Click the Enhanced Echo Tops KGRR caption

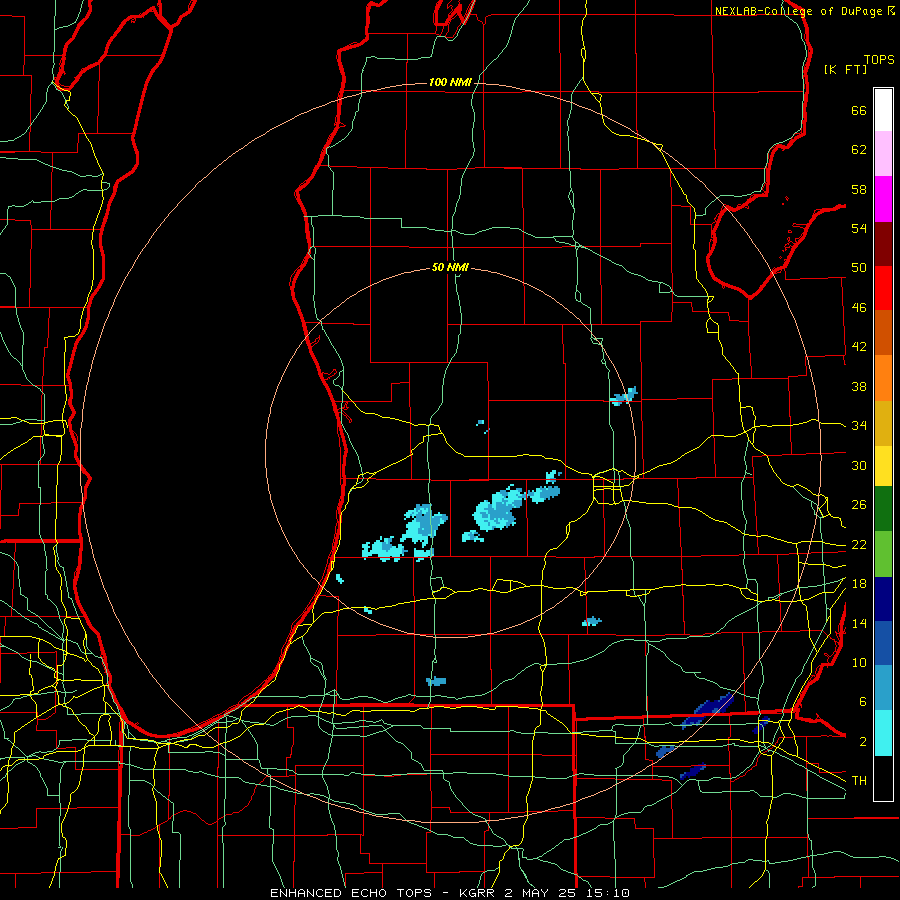click(x=450, y=893)
